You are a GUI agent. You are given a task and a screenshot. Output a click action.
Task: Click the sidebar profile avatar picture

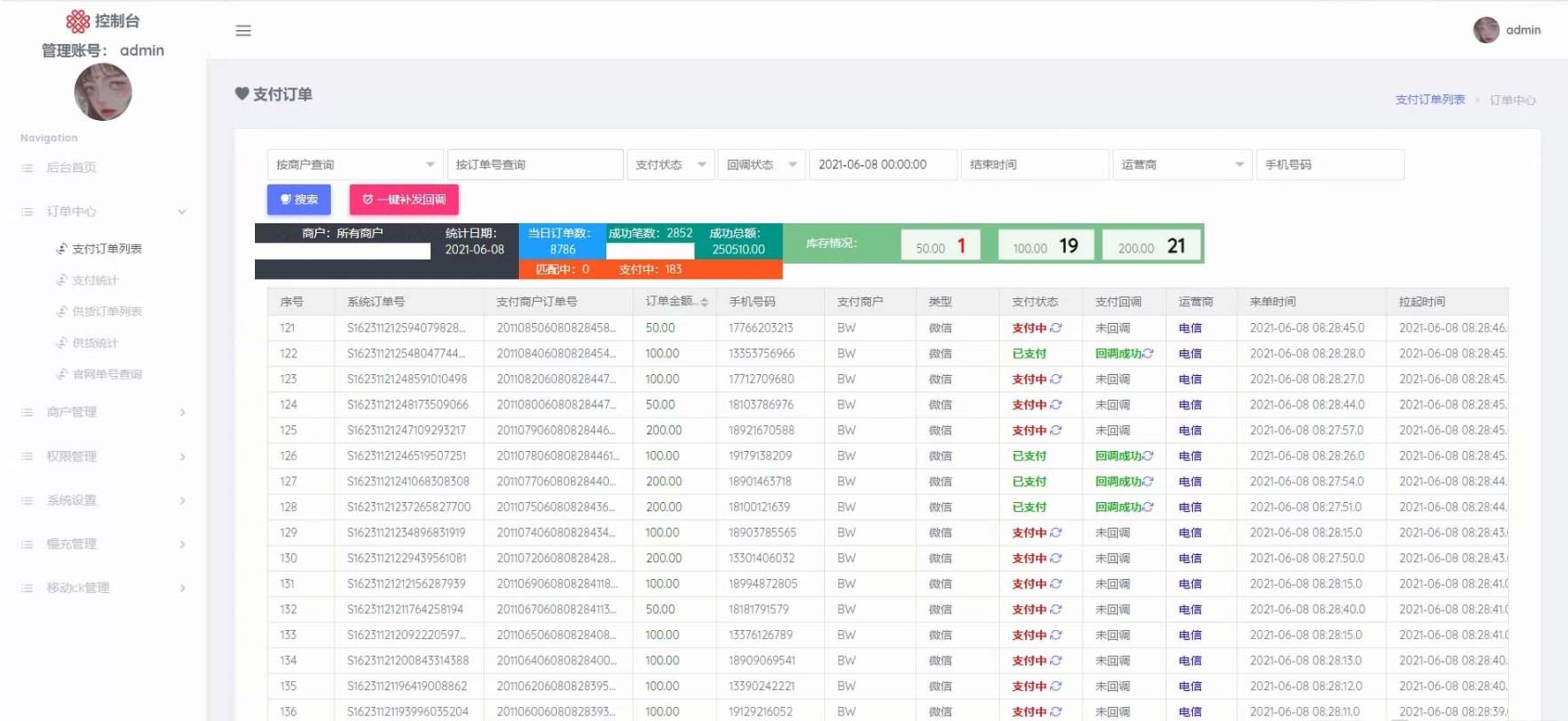click(103, 92)
